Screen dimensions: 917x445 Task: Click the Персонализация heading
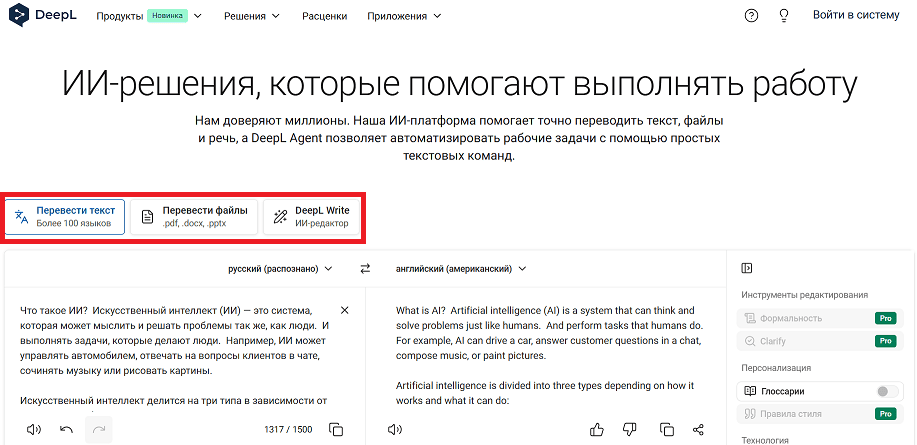click(776, 368)
